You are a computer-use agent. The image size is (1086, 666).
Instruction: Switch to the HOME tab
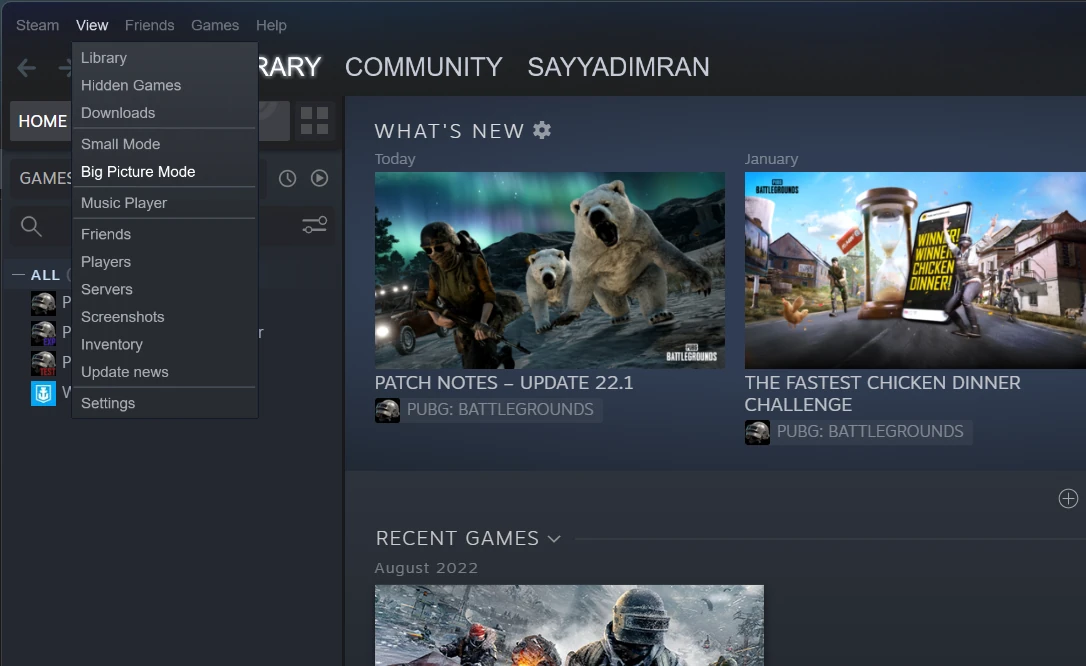(x=41, y=120)
